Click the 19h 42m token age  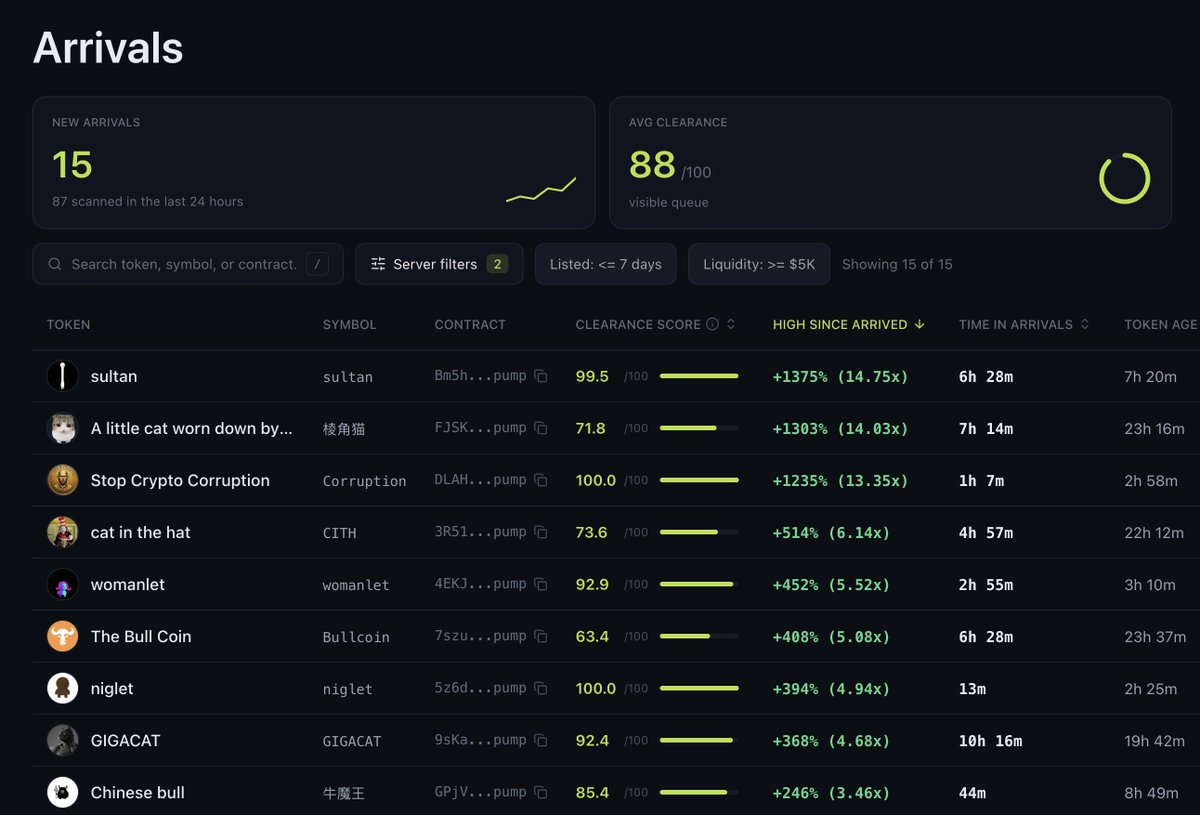coord(1154,740)
